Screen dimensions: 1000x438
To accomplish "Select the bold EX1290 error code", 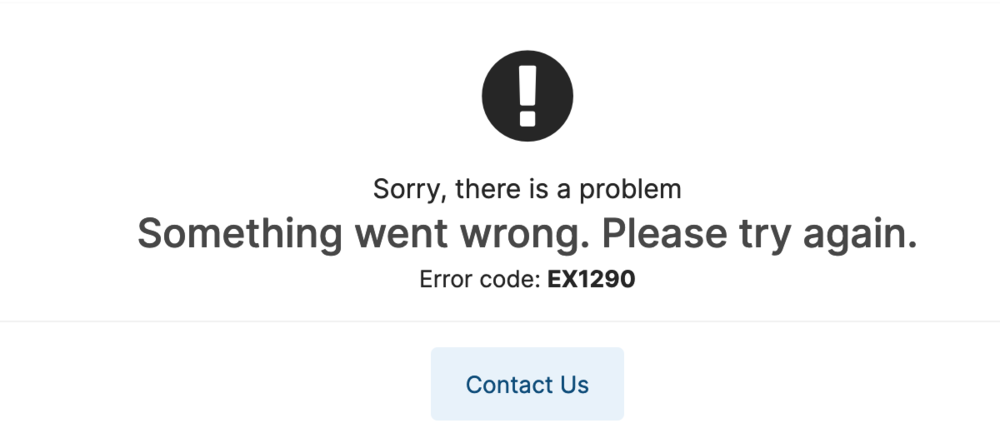I will [x=591, y=279].
